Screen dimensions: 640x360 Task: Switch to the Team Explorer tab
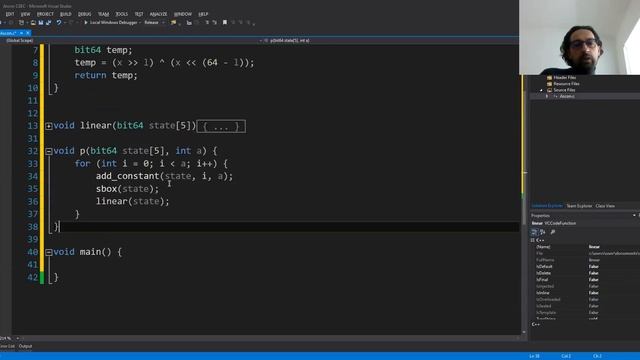(579, 206)
